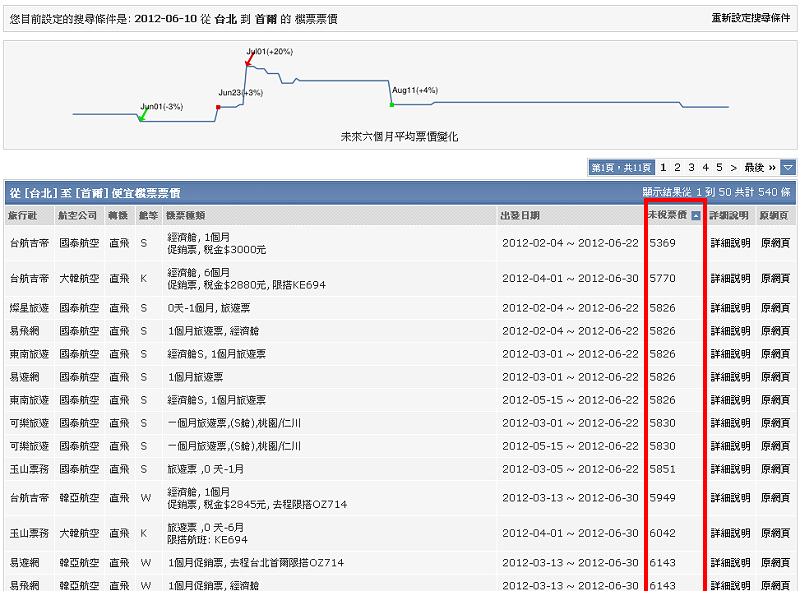The height and width of the screenshot is (591, 800).
Task: Open 詳細說明 for 易飛網 國泰航空 5826 row
Action: click(x=731, y=331)
